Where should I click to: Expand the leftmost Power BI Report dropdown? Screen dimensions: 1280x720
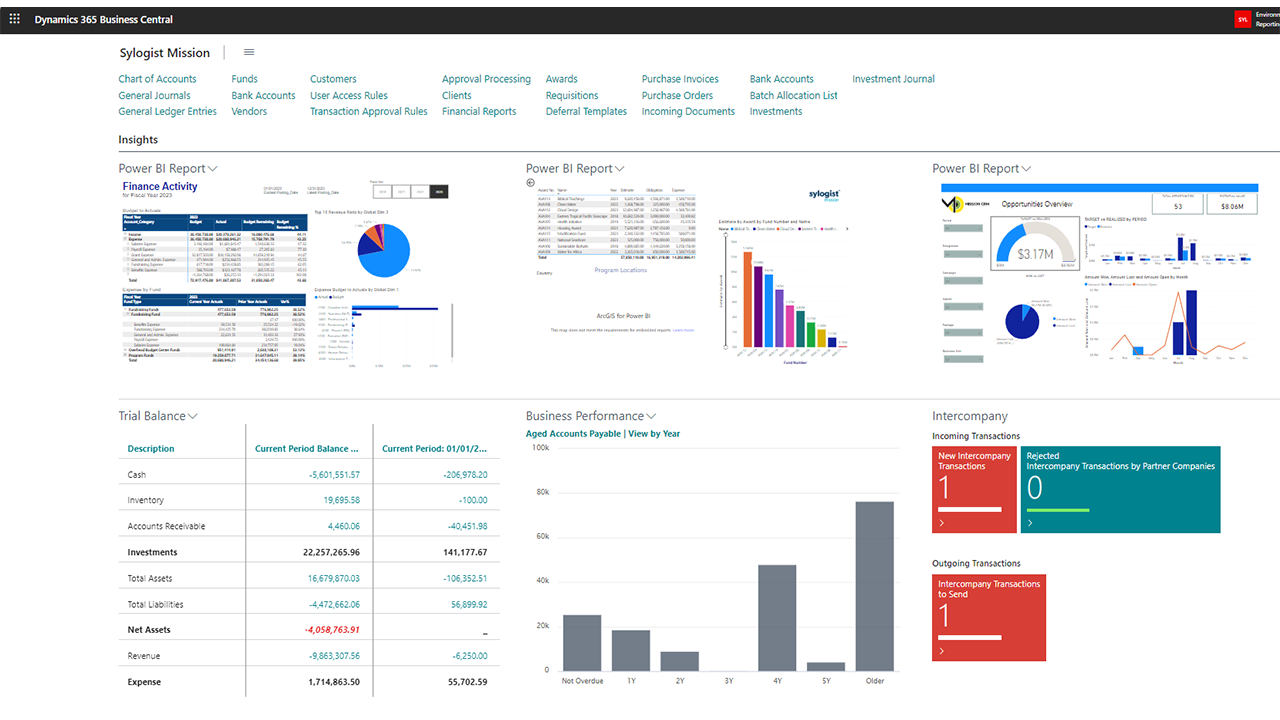tap(213, 168)
